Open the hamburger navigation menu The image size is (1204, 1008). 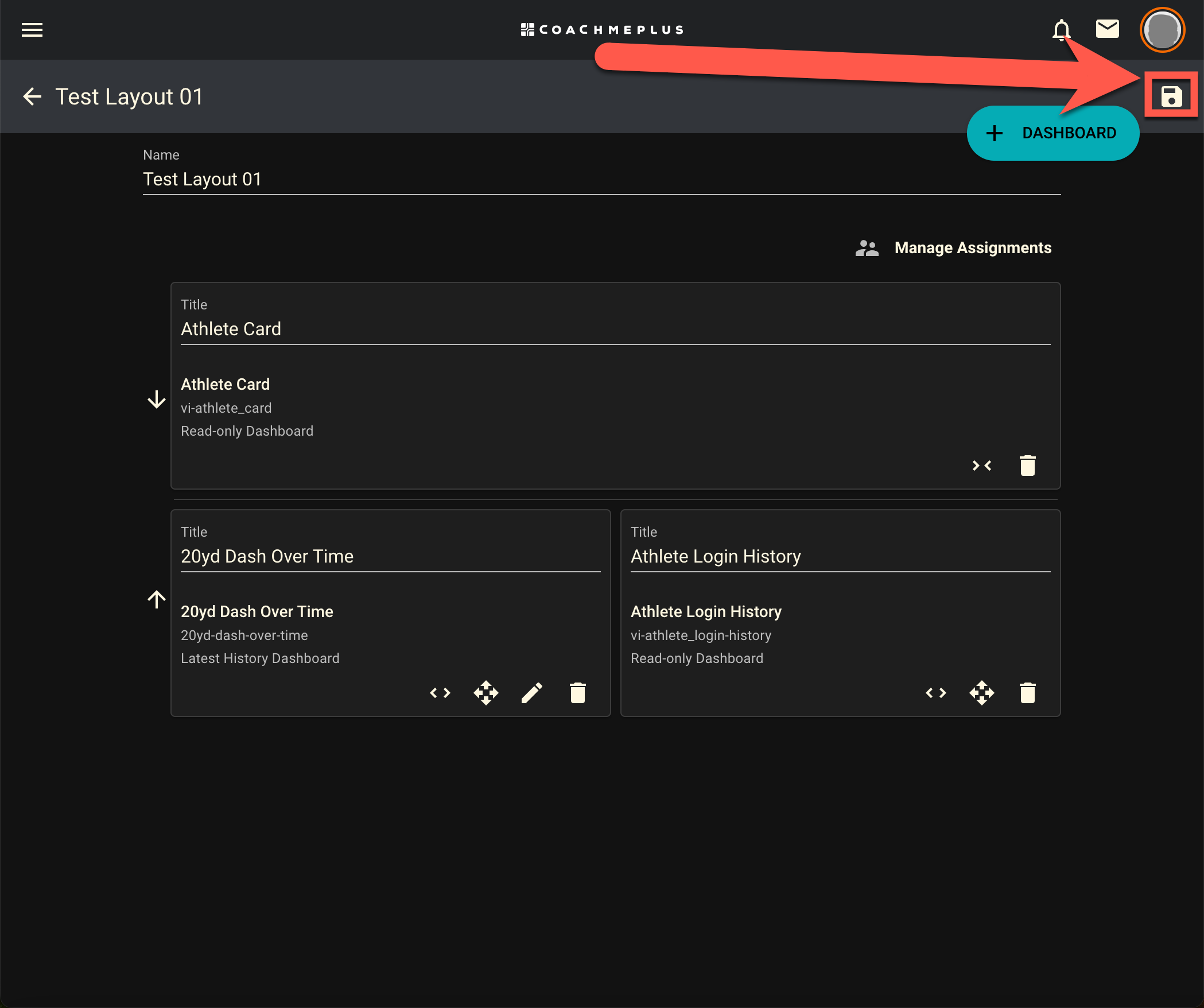[32, 30]
